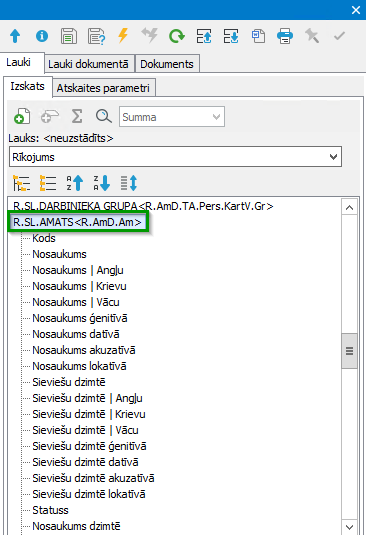Click the import downward arrow icon
Viewport: 366px width, 535px height.
point(231,36)
